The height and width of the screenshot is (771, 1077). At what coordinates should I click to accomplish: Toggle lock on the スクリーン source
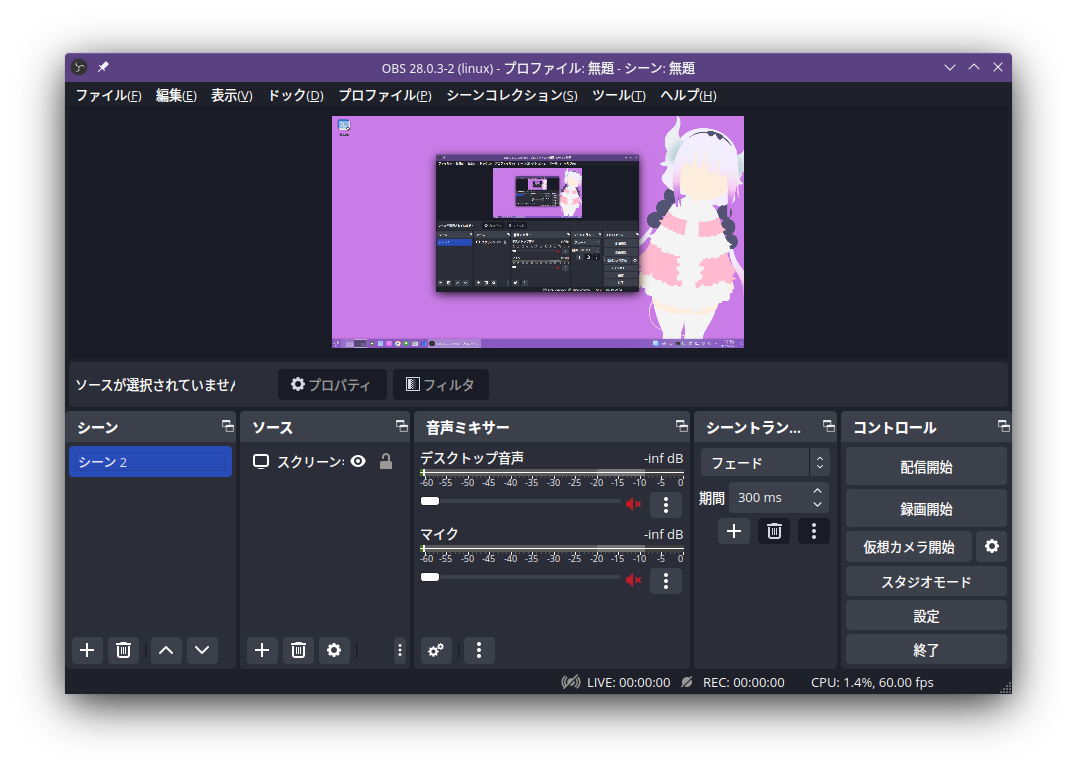[x=385, y=462]
